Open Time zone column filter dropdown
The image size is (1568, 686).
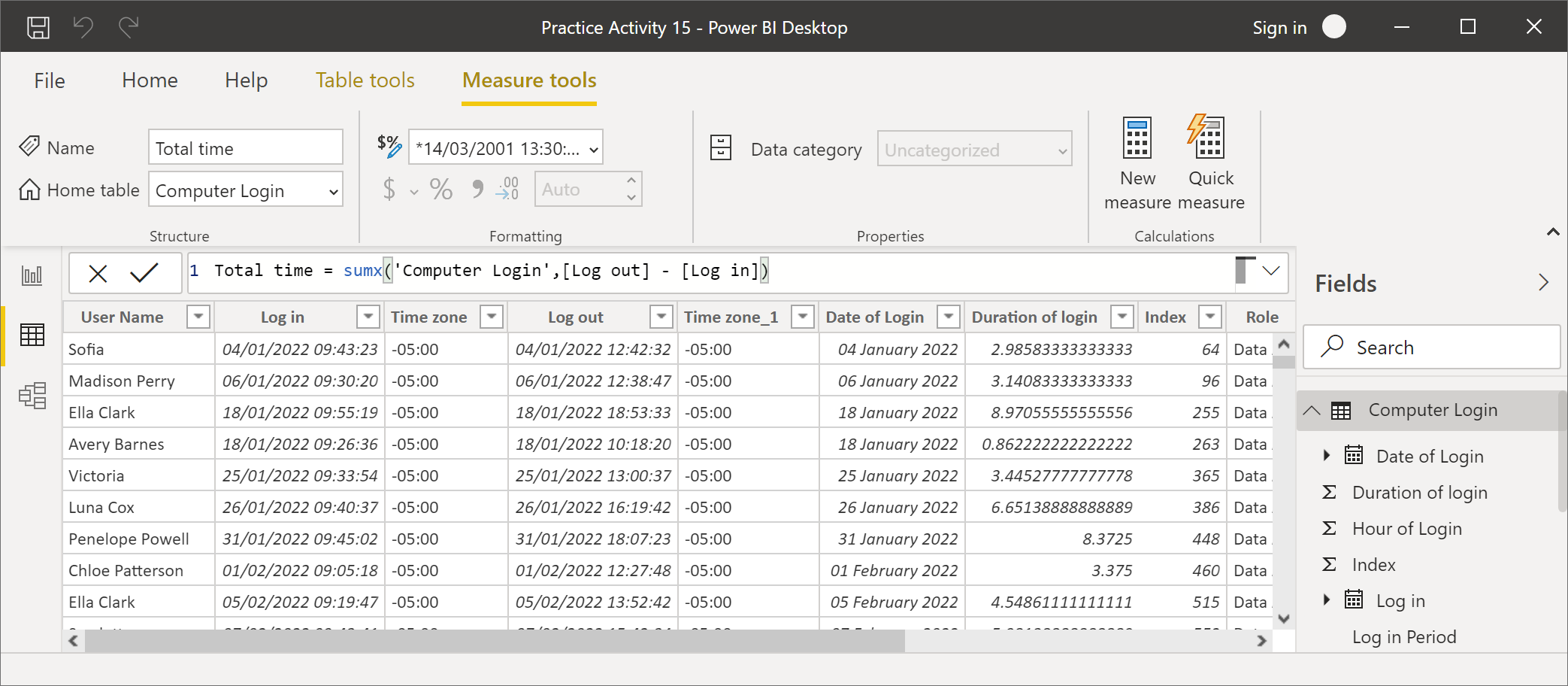pos(492,317)
